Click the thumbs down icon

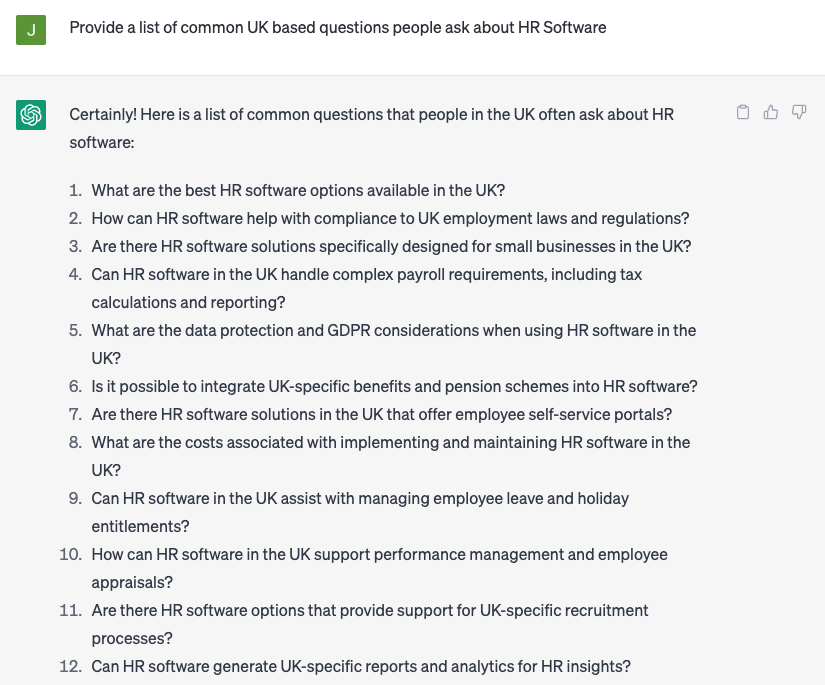pos(799,112)
